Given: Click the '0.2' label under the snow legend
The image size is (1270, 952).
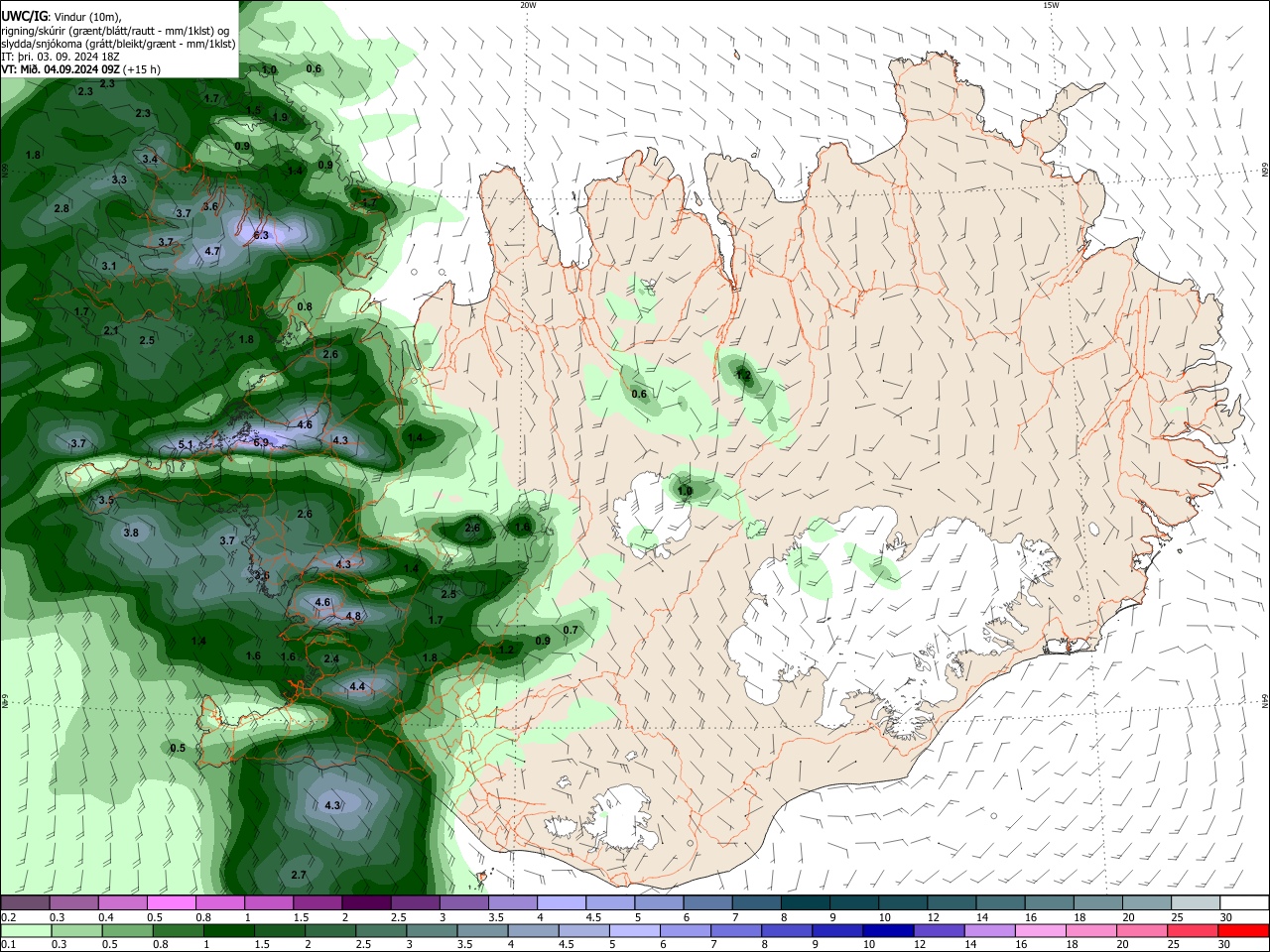Looking at the screenshot, I should 7,917.
